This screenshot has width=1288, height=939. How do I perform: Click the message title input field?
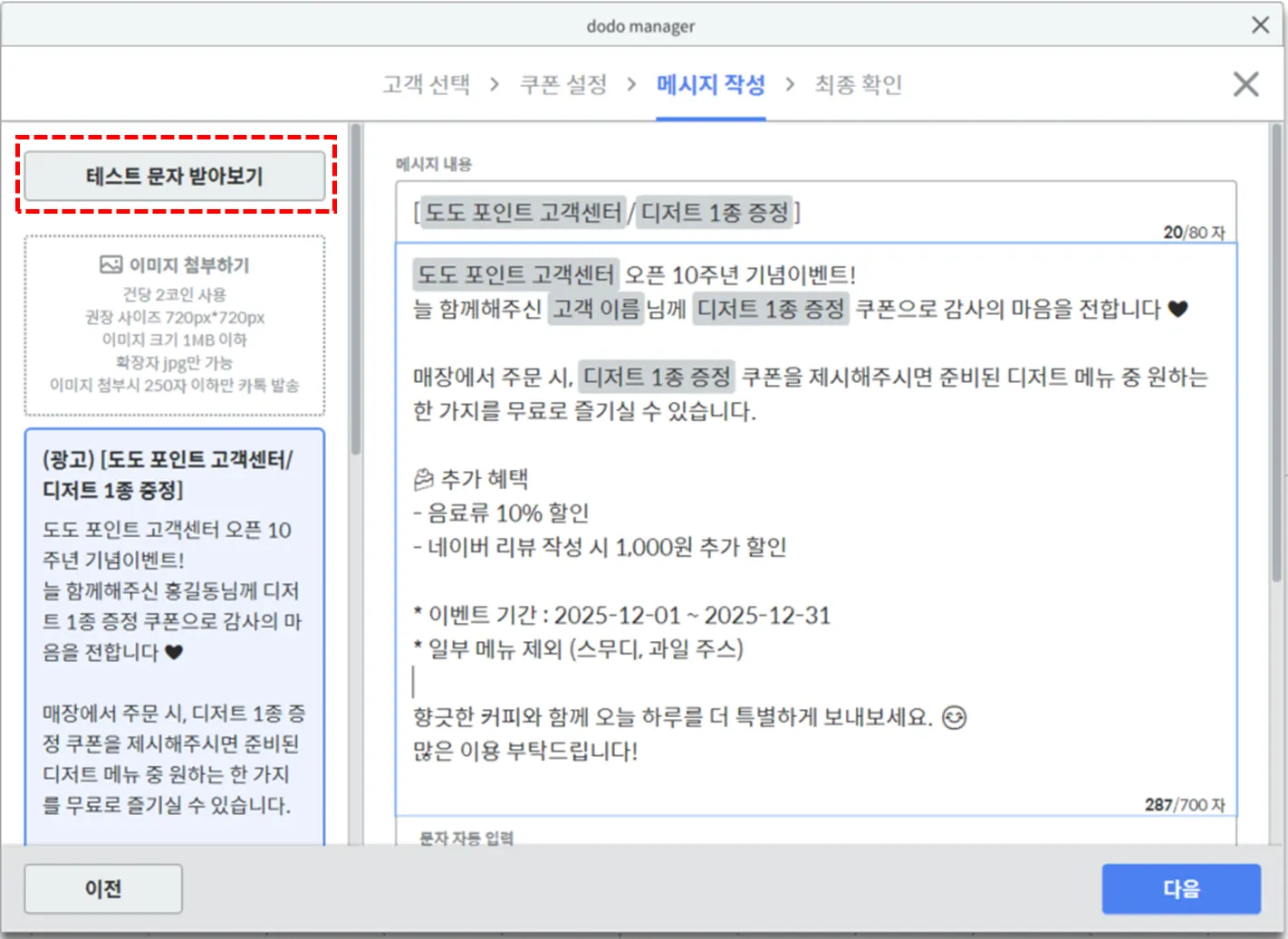tap(816, 212)
